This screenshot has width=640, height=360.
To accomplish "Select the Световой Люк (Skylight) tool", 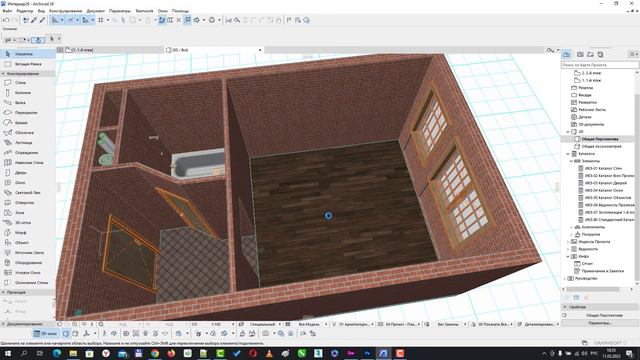I will [28, 192].
